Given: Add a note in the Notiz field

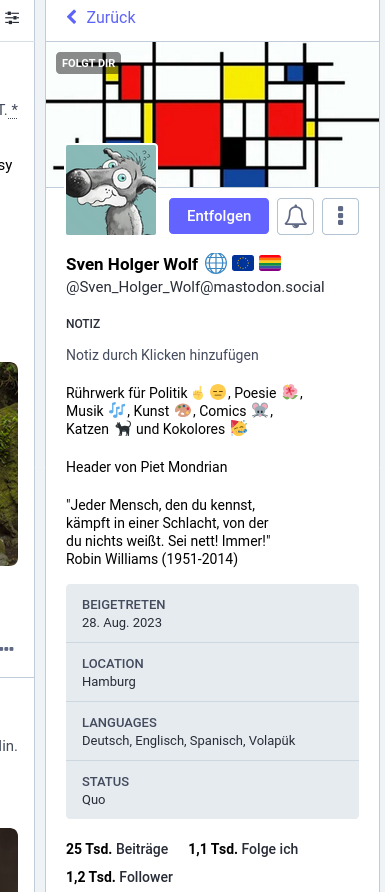Looking at the screenshot, I should [x=163, y=355].
